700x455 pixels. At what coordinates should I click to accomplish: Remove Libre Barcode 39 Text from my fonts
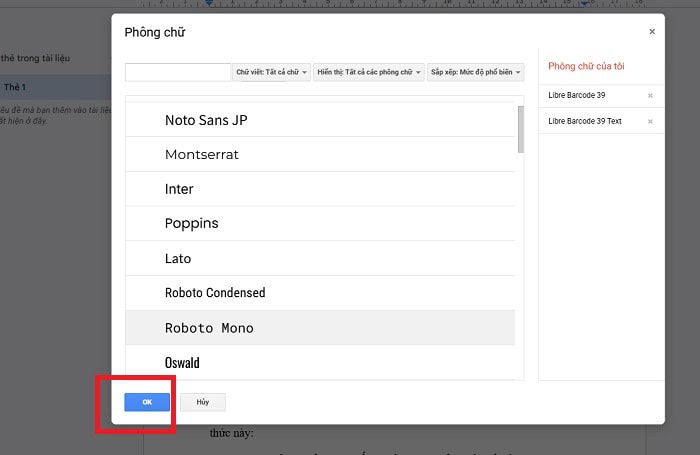point(650,121)
